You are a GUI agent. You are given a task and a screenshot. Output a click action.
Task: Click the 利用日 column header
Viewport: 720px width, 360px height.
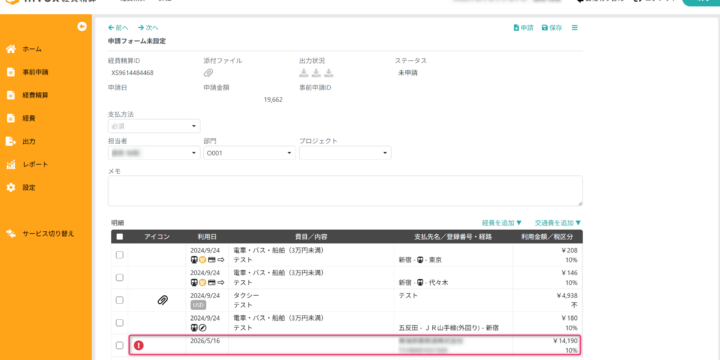tap(207, 237)
